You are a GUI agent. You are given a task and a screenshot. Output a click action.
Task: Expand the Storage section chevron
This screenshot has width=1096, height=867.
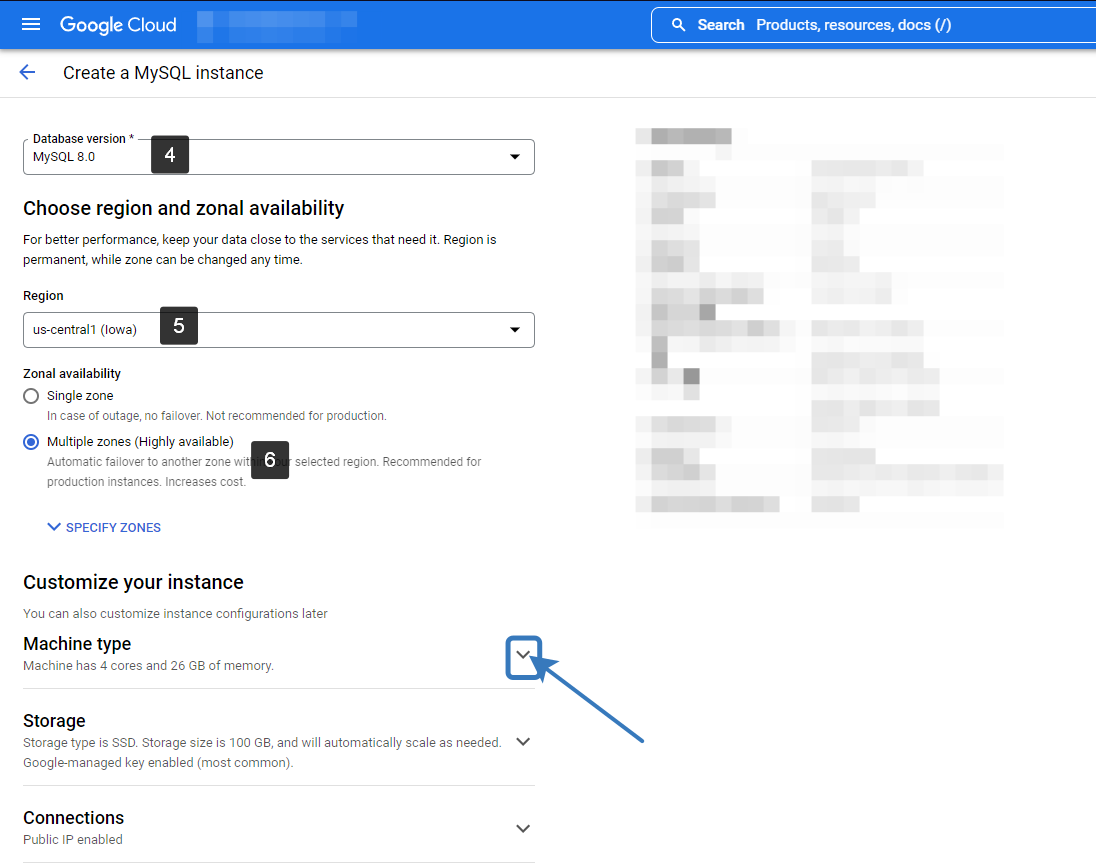coord(523,742)
